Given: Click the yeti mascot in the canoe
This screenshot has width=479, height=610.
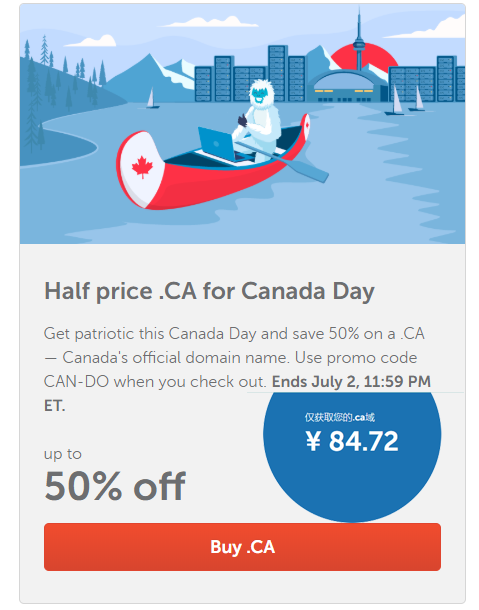Looking at the screenshot, I should [257, 119].
